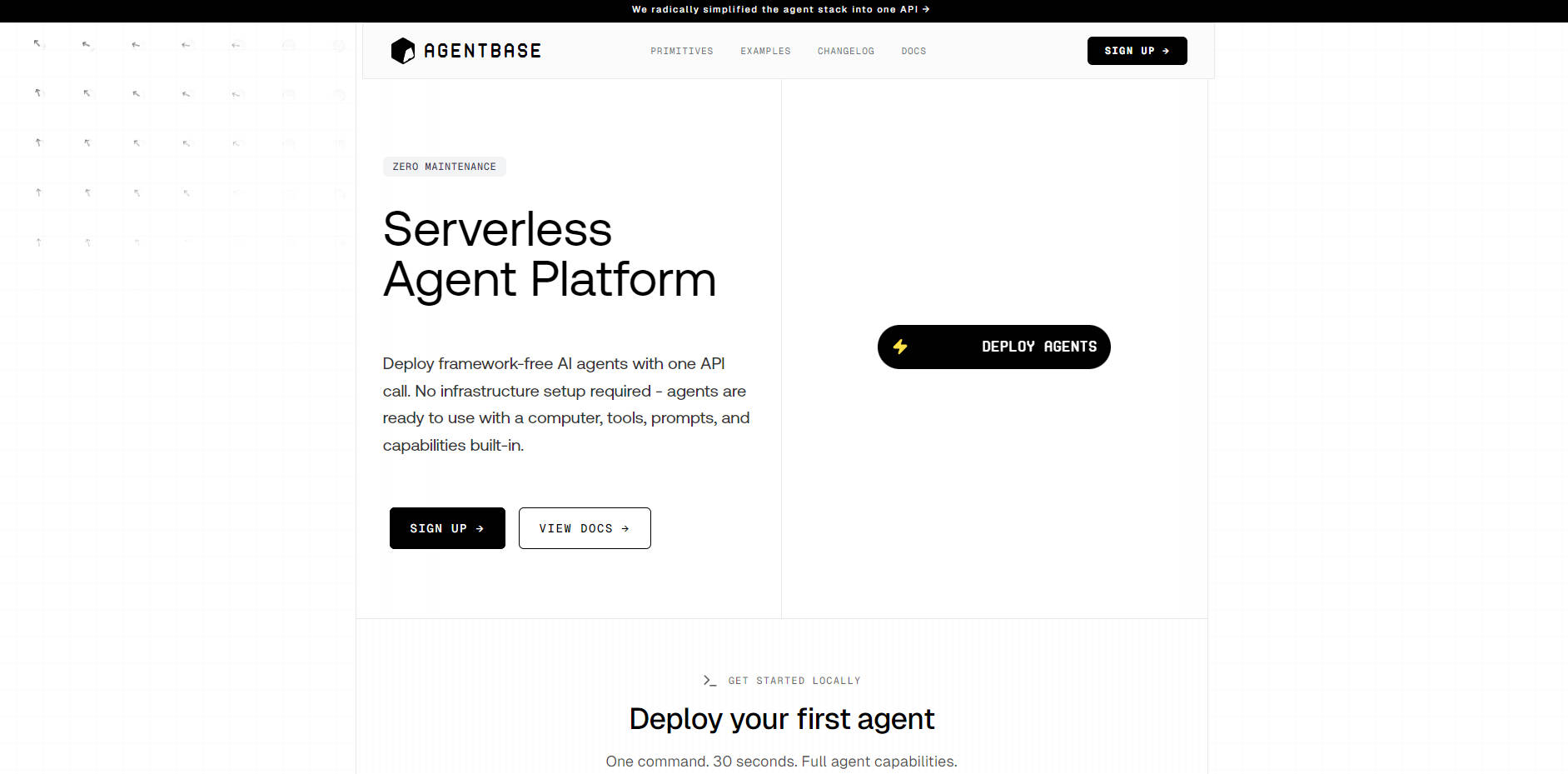Click the announcement banner about one API
Viewport: 1568px width, 774px height.
781,9
